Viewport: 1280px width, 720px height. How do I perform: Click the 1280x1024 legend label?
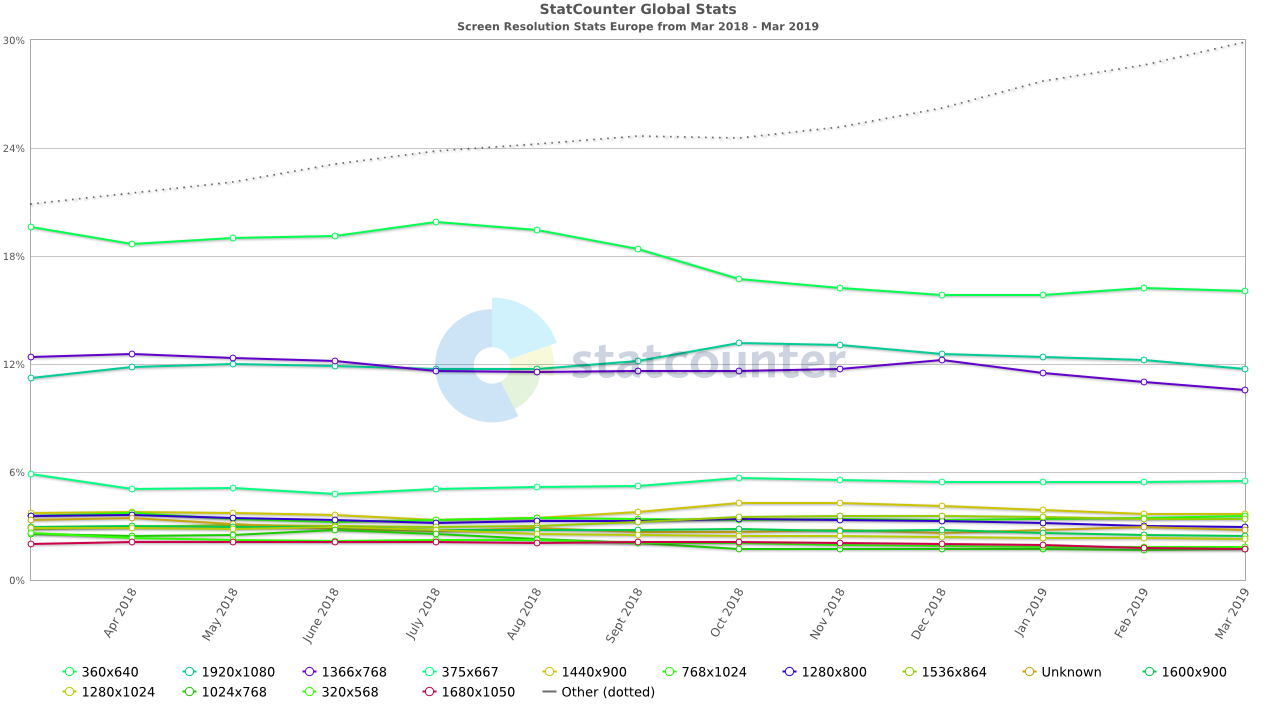pos(118,692)
